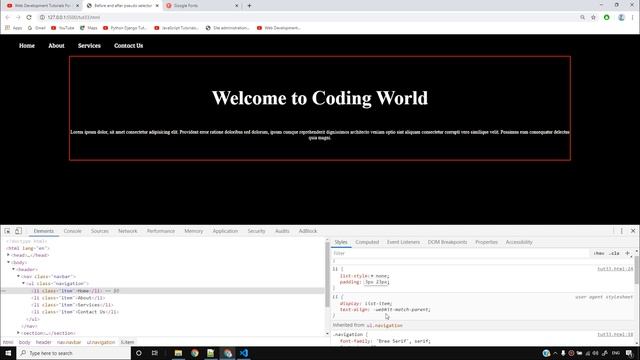Screen dimensions: 640x360
Task: Click the ul.navigation breadcrumb
Action: (x=101, y=342)
